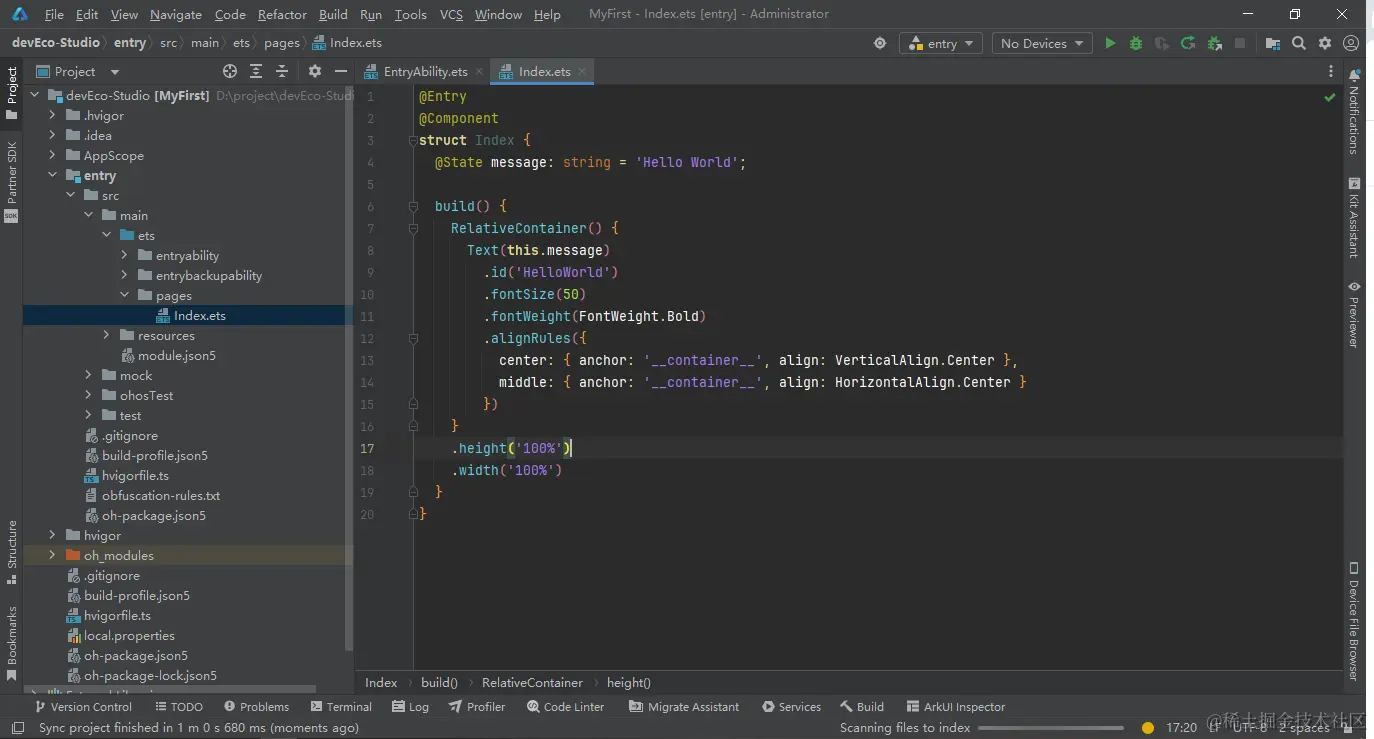Start debugging with the green bug icon

pos(1136,43)
